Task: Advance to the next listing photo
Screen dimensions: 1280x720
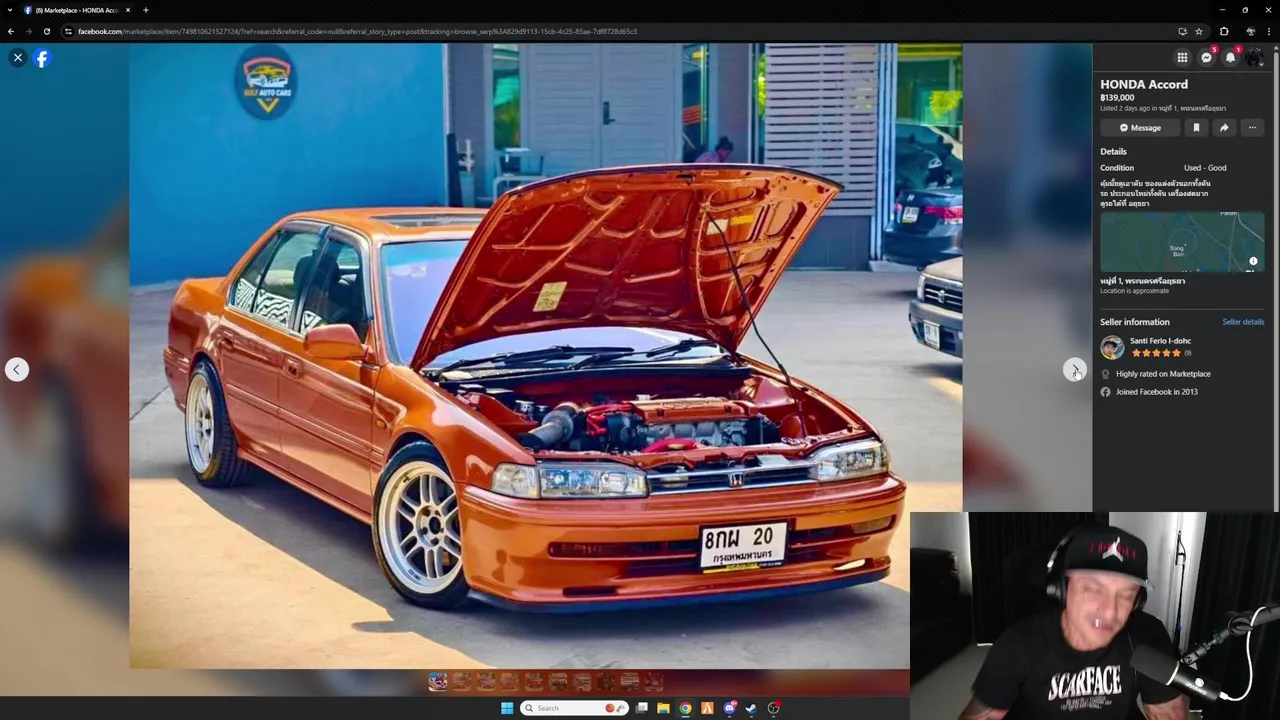Action: (1074, 370)
